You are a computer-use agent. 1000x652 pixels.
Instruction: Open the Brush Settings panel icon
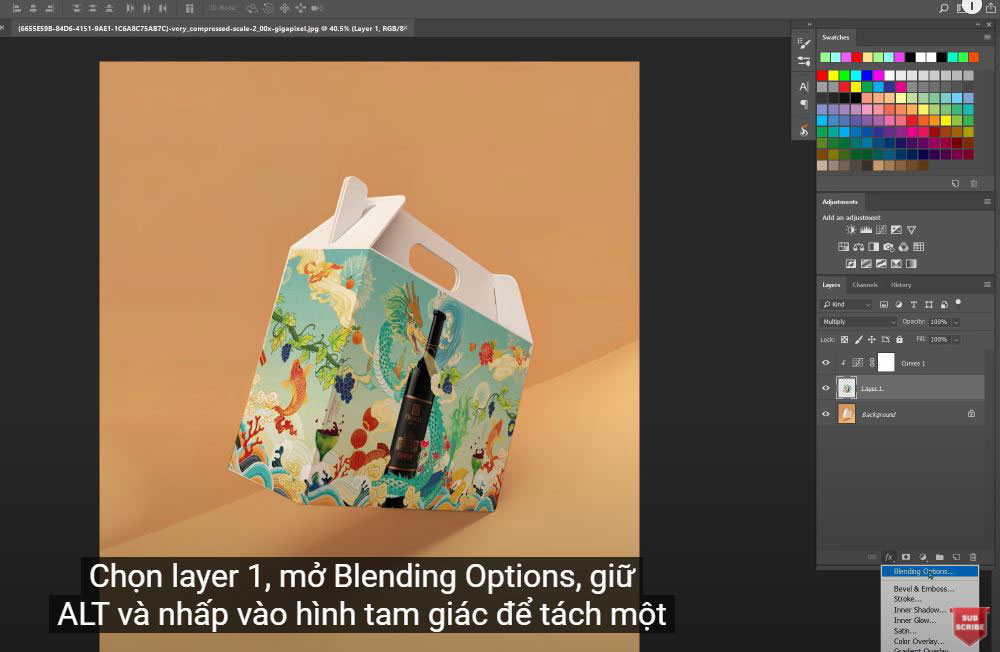[803, 43]
